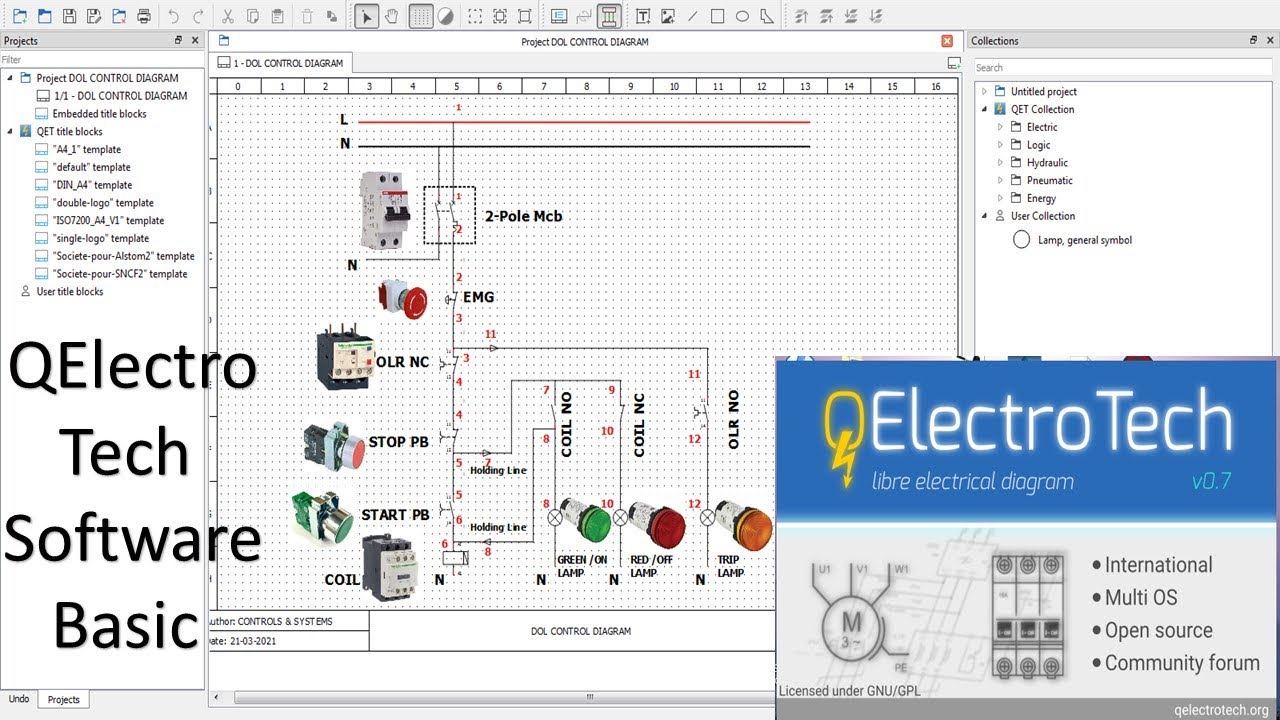The image size is (1280, 720).
Task: Print the diagram using printer icon
Action: tap(144, 16)
